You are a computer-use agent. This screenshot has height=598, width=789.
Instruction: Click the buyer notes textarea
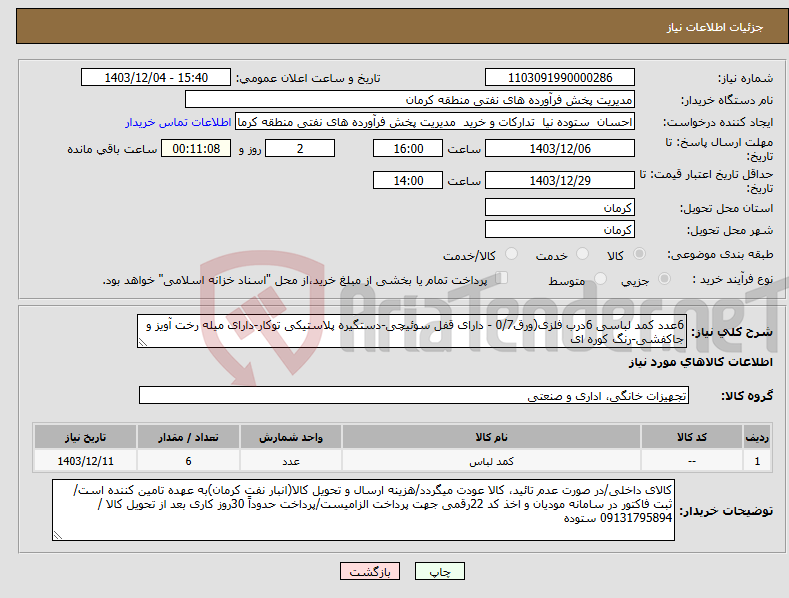point(363,510)
